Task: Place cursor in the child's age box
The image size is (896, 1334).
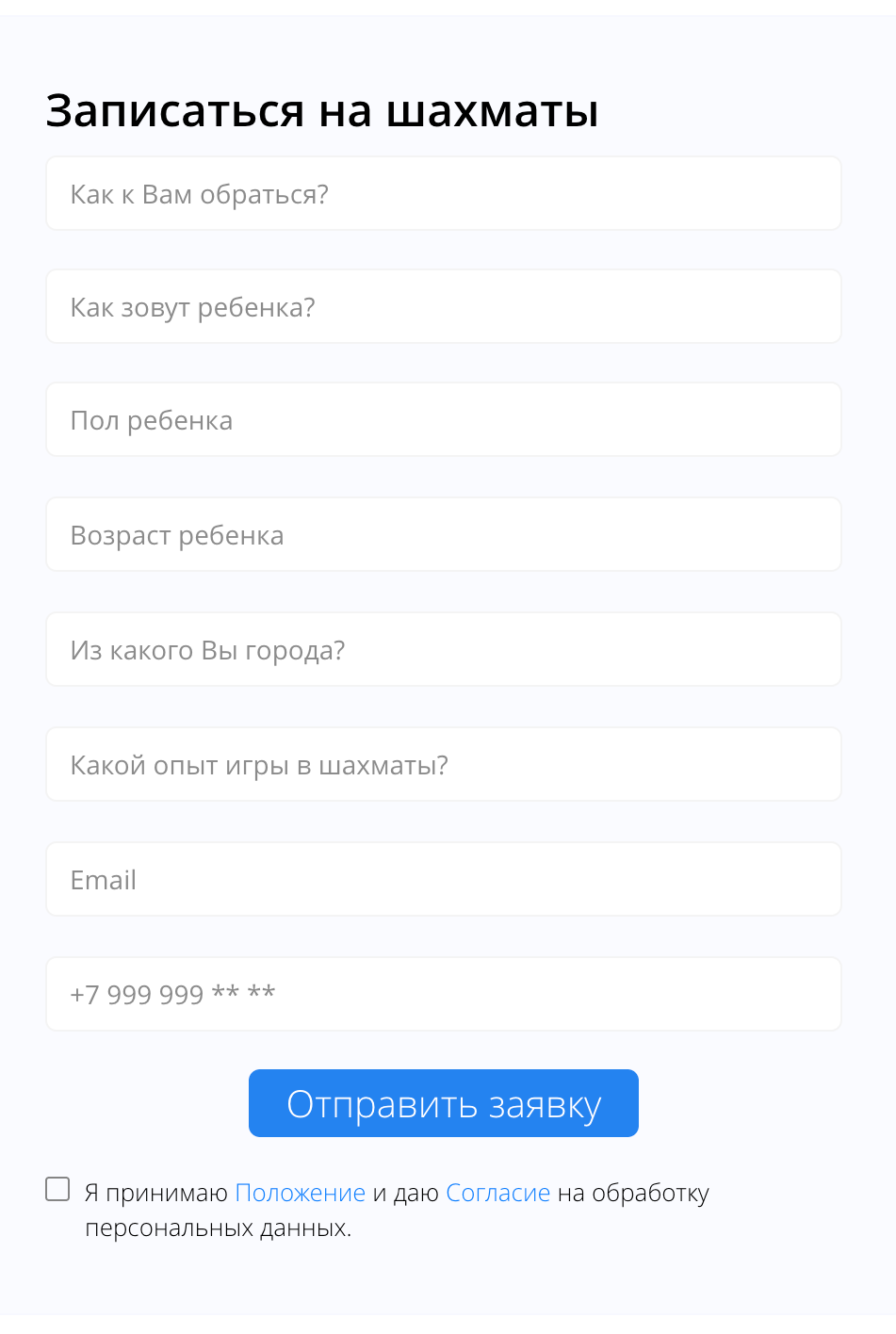Action: point(443,535)
